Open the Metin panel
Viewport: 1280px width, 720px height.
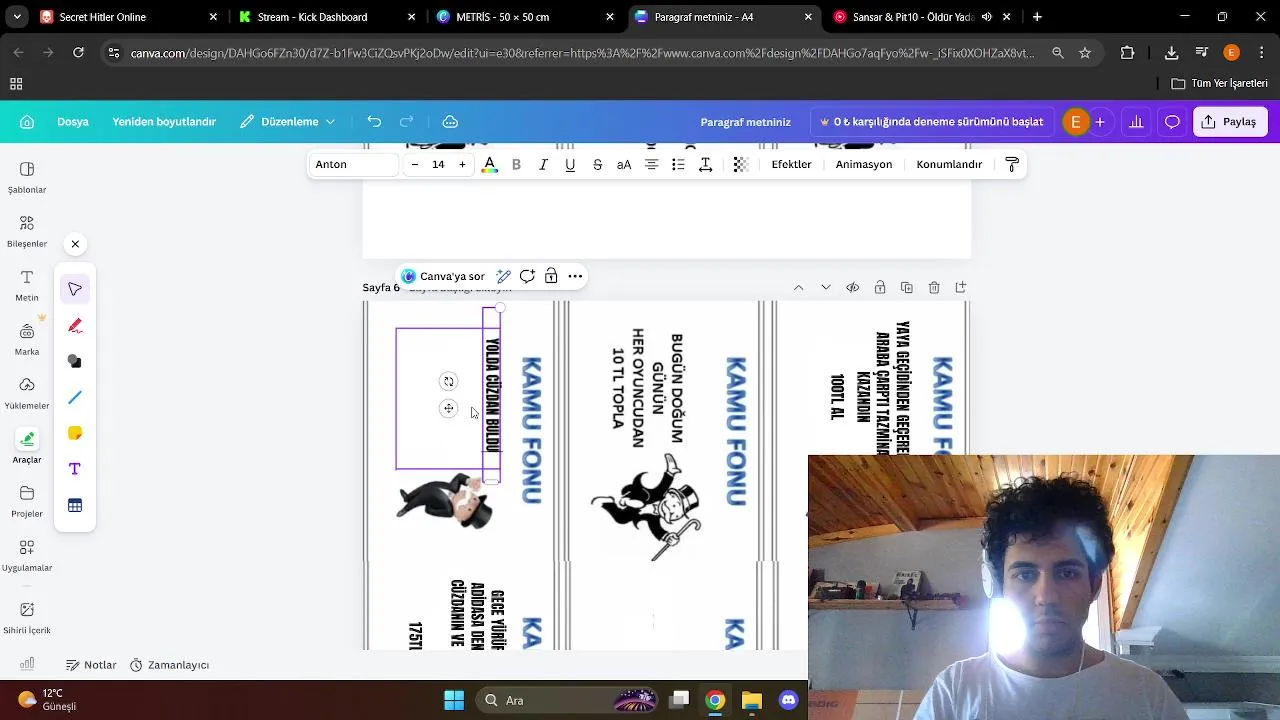[x=27, y=285]
